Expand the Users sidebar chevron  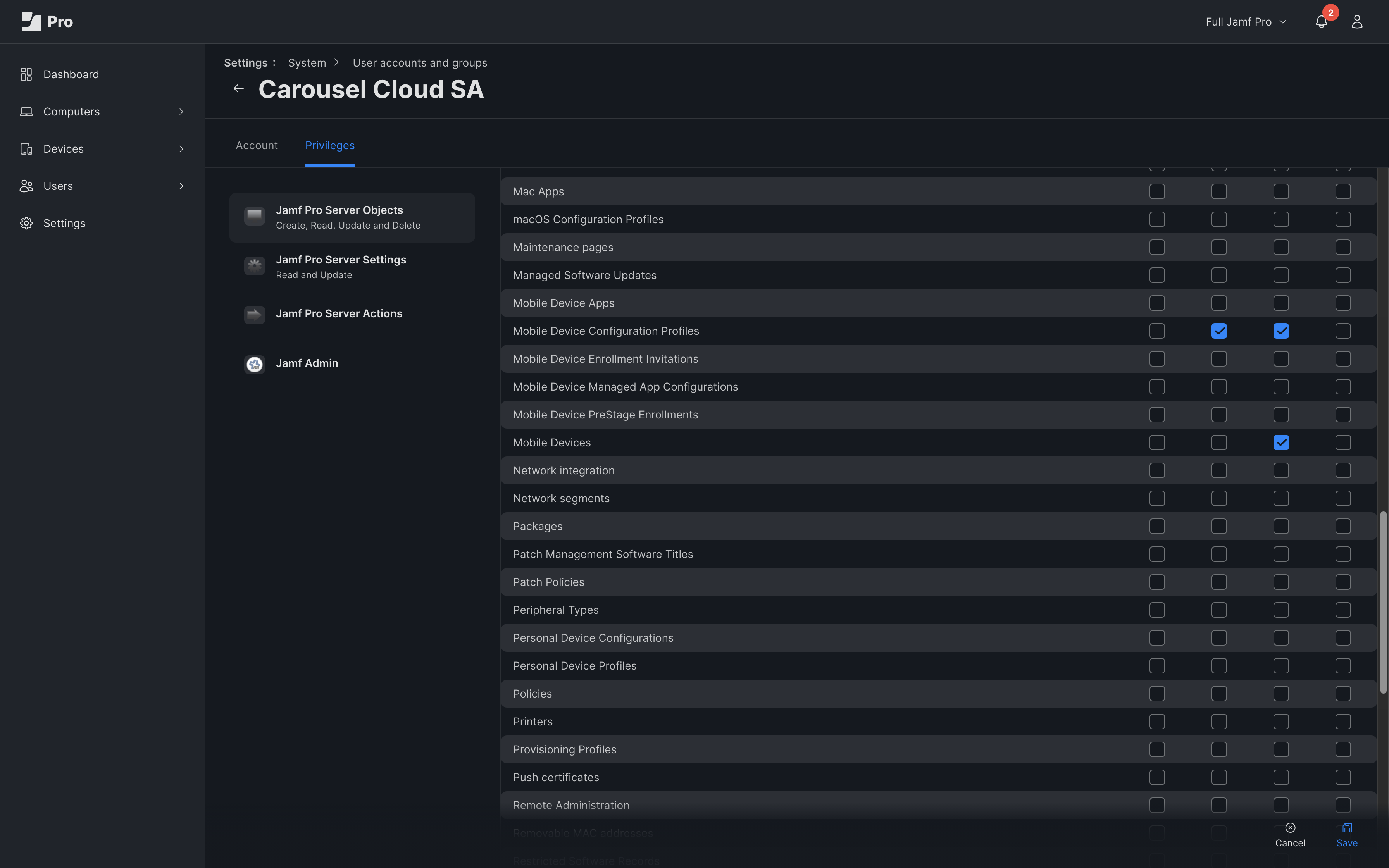[181, 186]
